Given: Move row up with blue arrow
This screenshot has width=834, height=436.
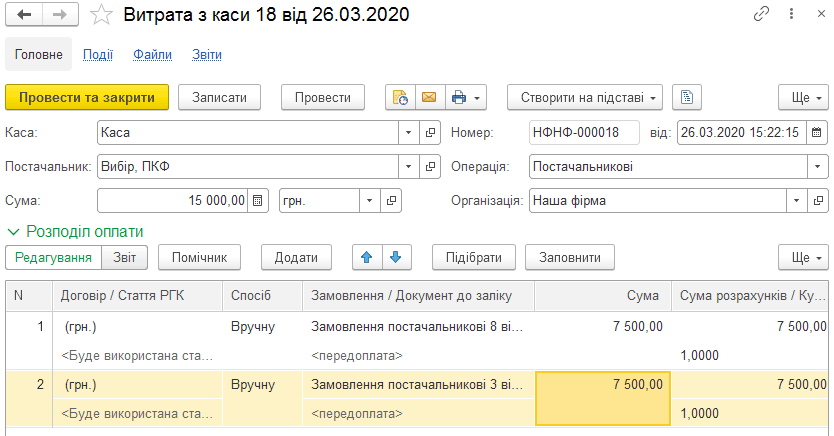Looking at the screenshot, I should click(x=367, y=257).
